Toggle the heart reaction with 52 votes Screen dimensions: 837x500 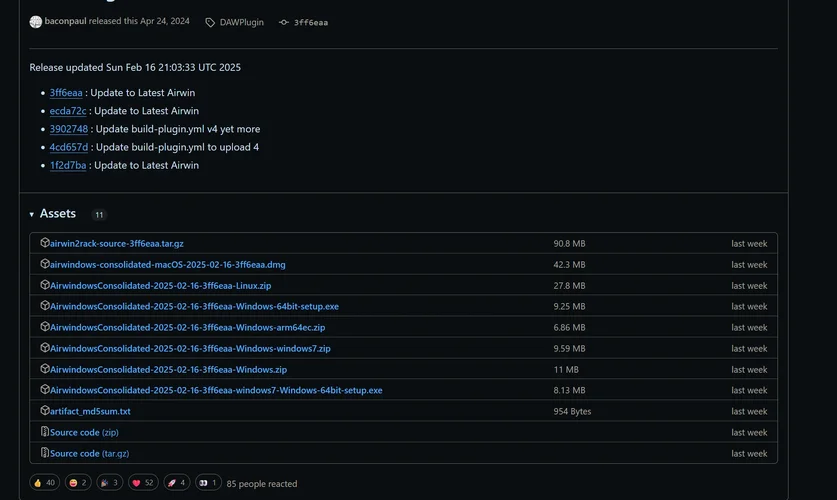click(143, 483)
